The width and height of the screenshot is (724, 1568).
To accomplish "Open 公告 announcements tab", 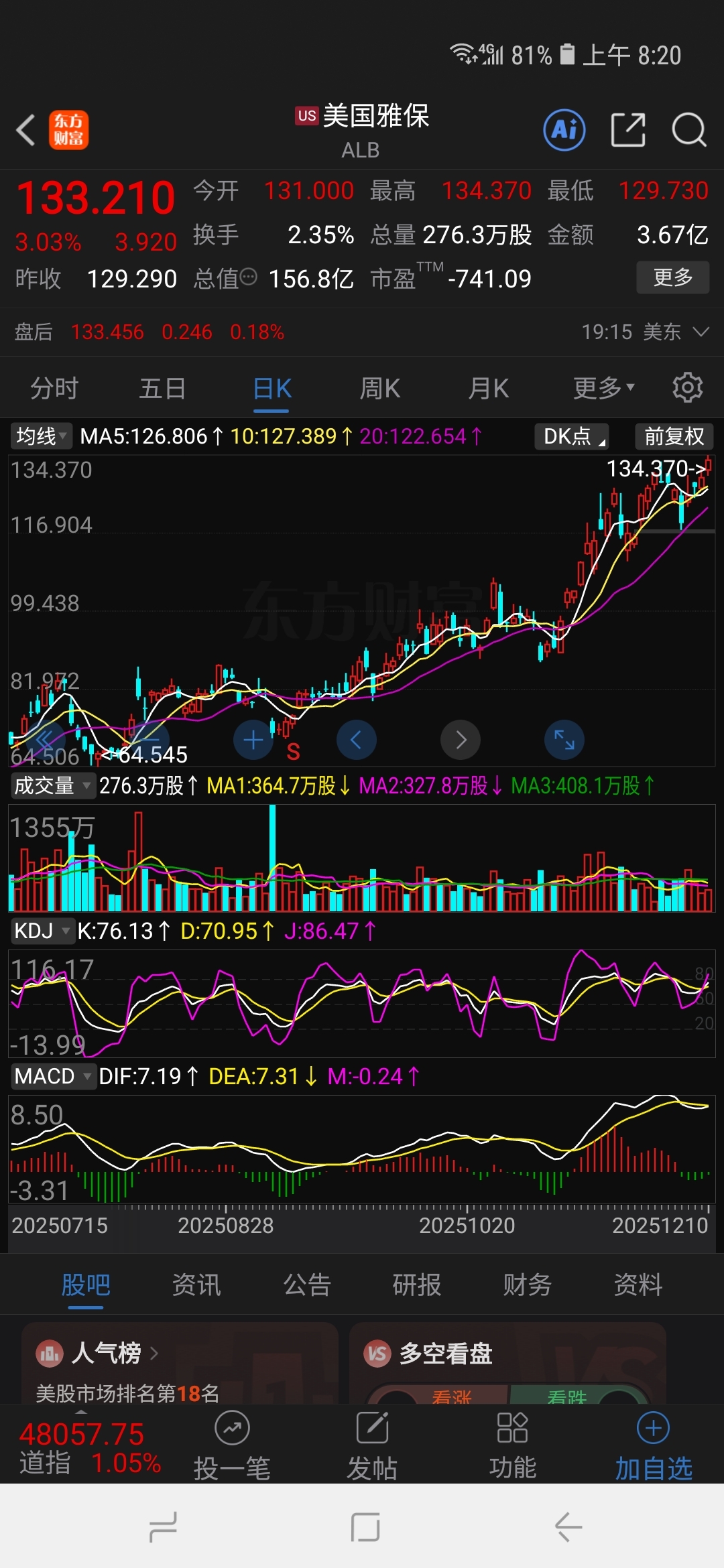I will pyautogui.click(x=307, y=1285).
